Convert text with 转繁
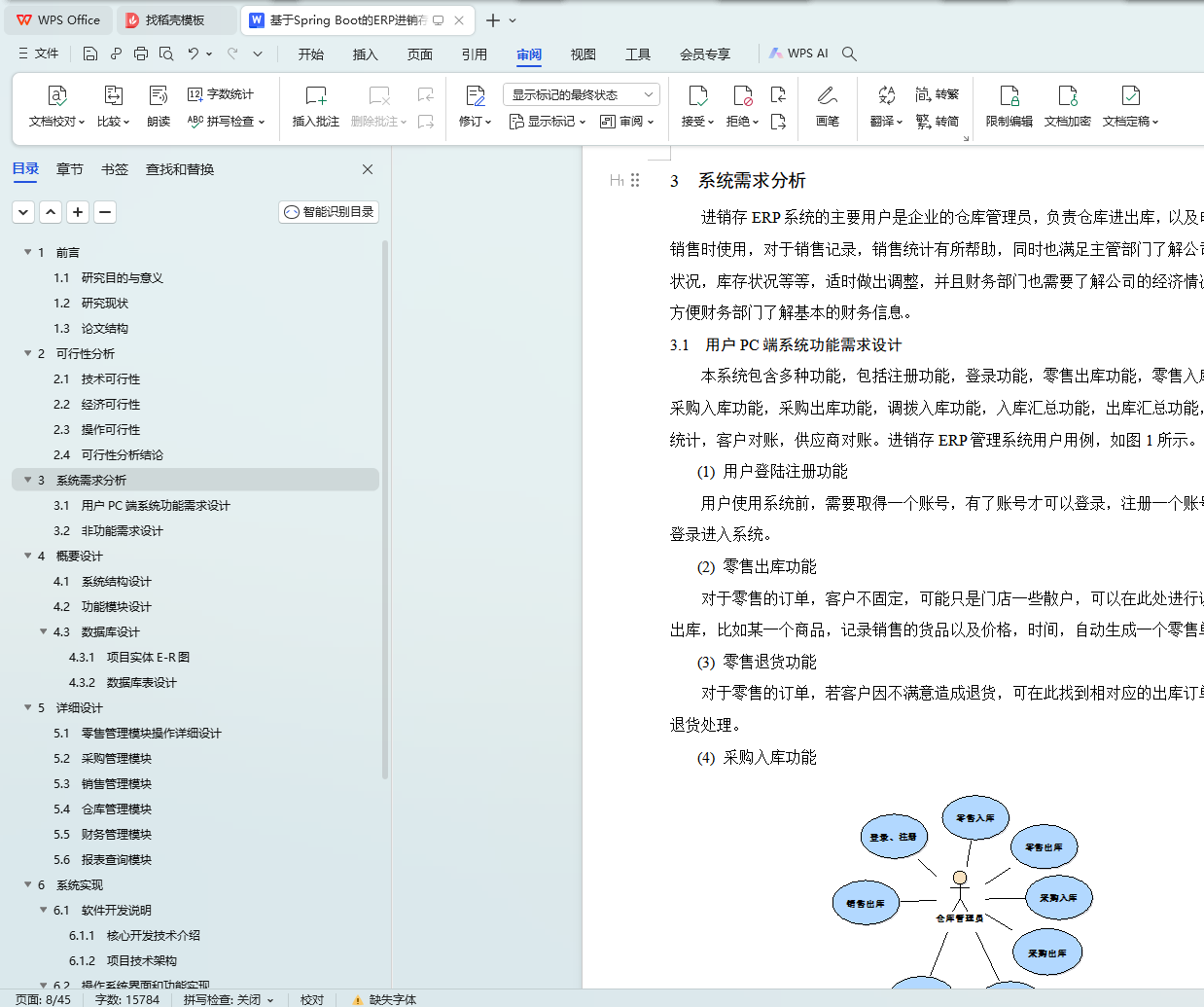The width and height of the screenshot is (1204, 1007). (x=938, y=94)
